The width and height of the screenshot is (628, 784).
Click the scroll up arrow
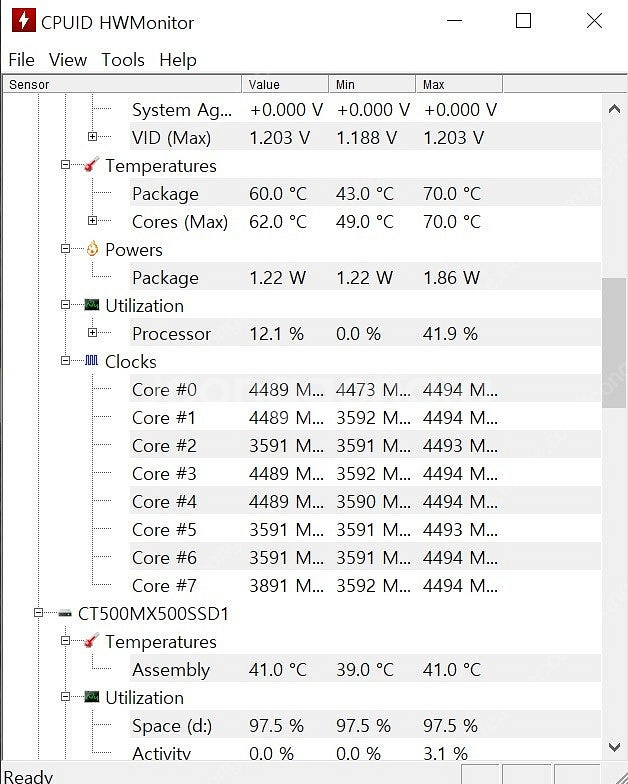(x=614, y=109)
